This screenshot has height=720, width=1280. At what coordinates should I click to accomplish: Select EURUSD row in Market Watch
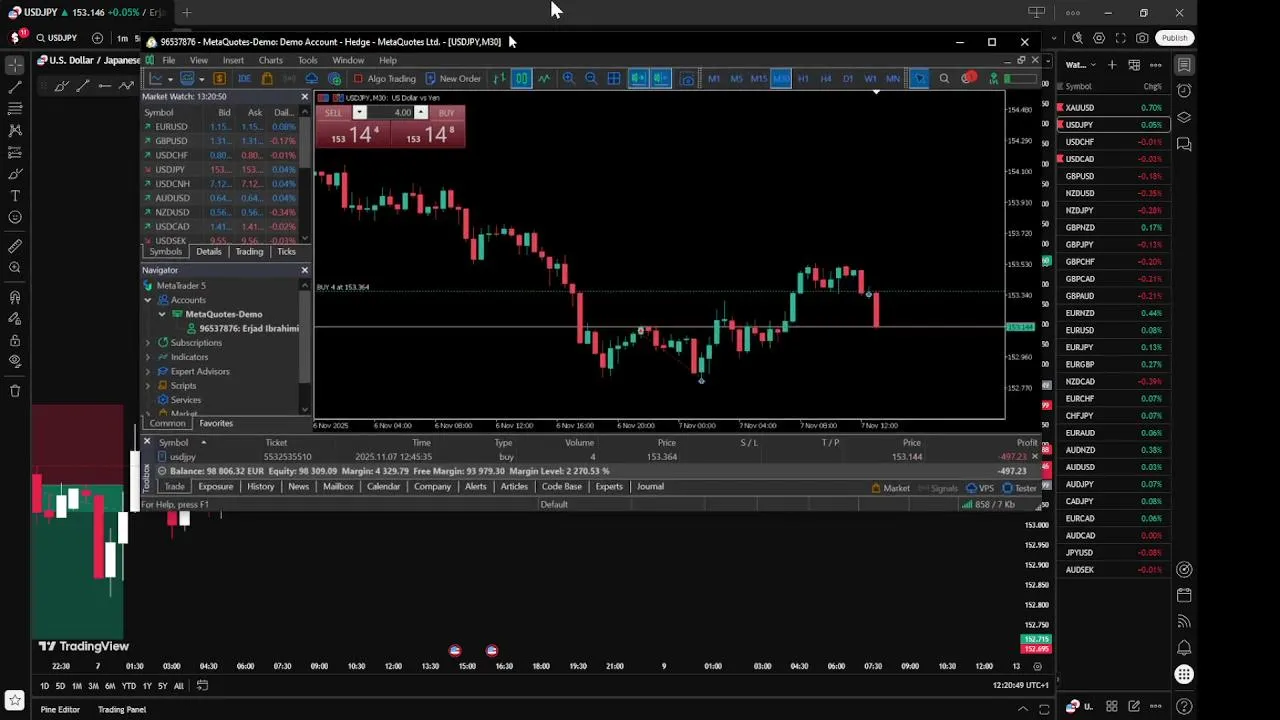click(220, 127)
